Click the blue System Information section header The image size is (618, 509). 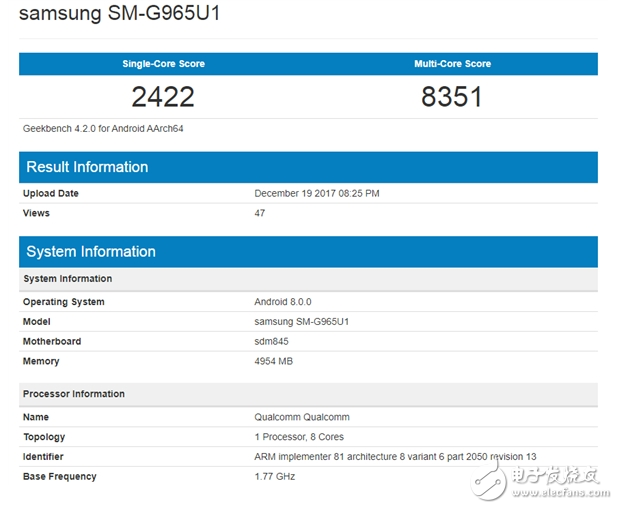tap(91, 252)
